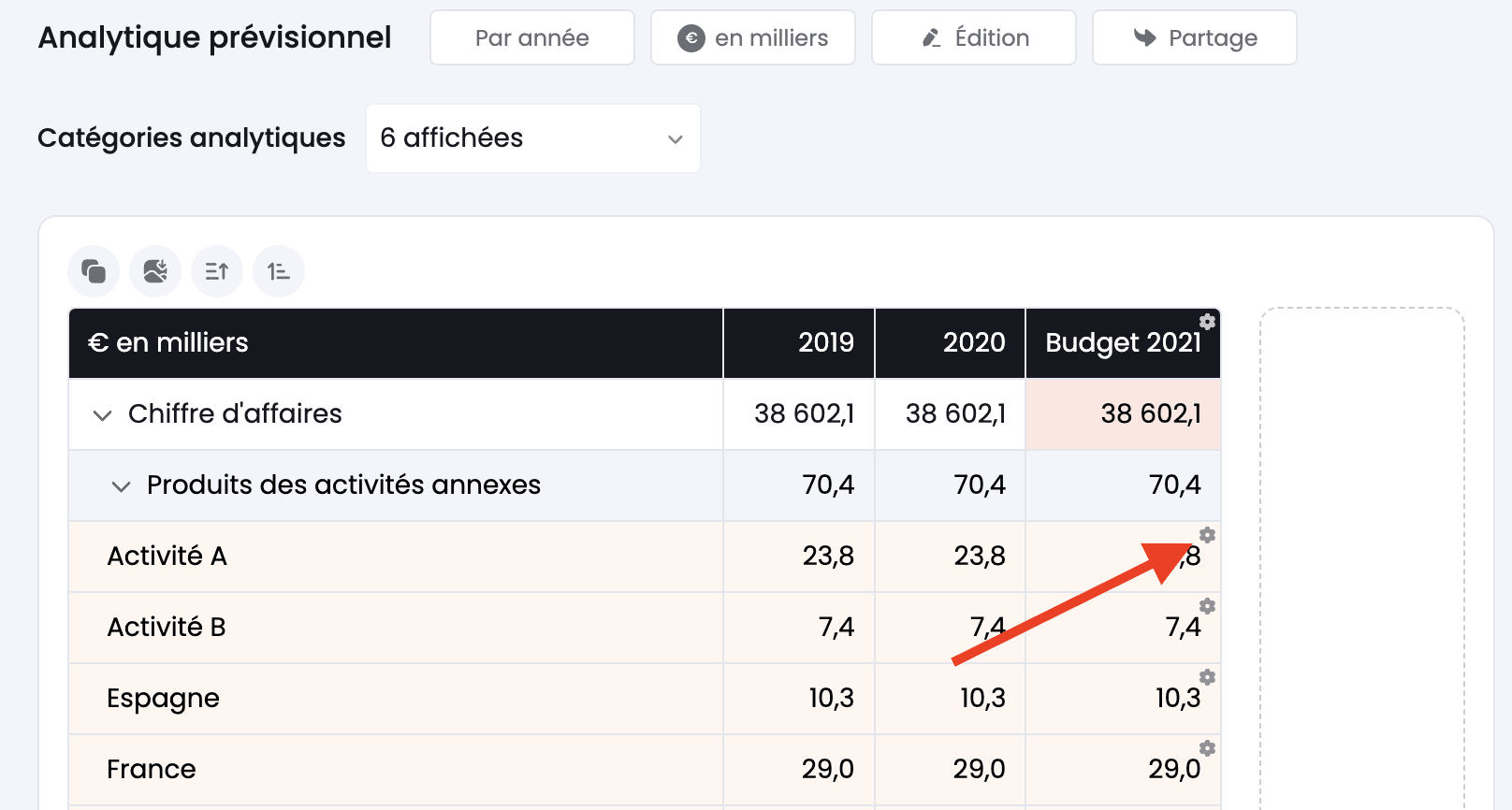Click the pencil icon in Édition button
This screenshot has width=1512, height=810.
click(x=931, y=38)
